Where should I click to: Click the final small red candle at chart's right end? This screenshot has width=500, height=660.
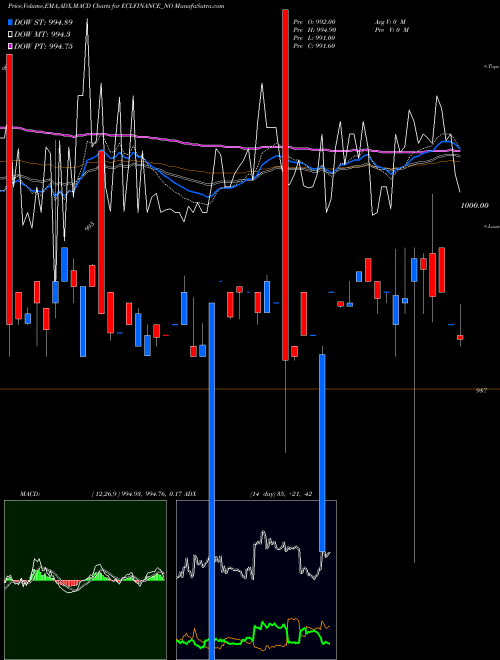click(x=460, y=337)
